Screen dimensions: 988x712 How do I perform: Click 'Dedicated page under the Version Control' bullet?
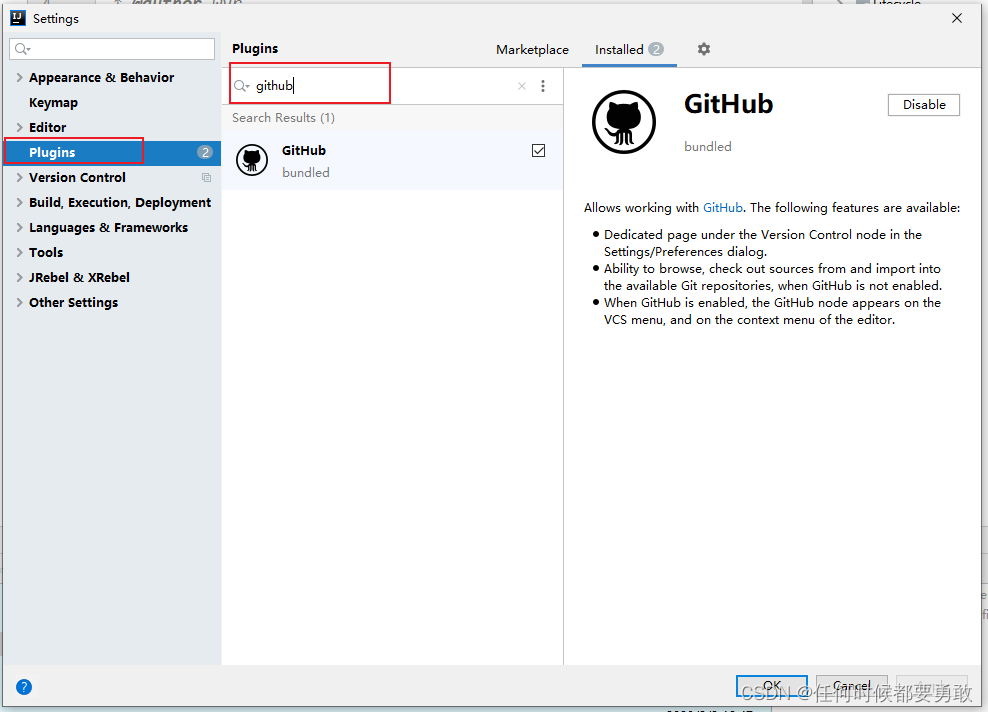click(x=762, y=243)
